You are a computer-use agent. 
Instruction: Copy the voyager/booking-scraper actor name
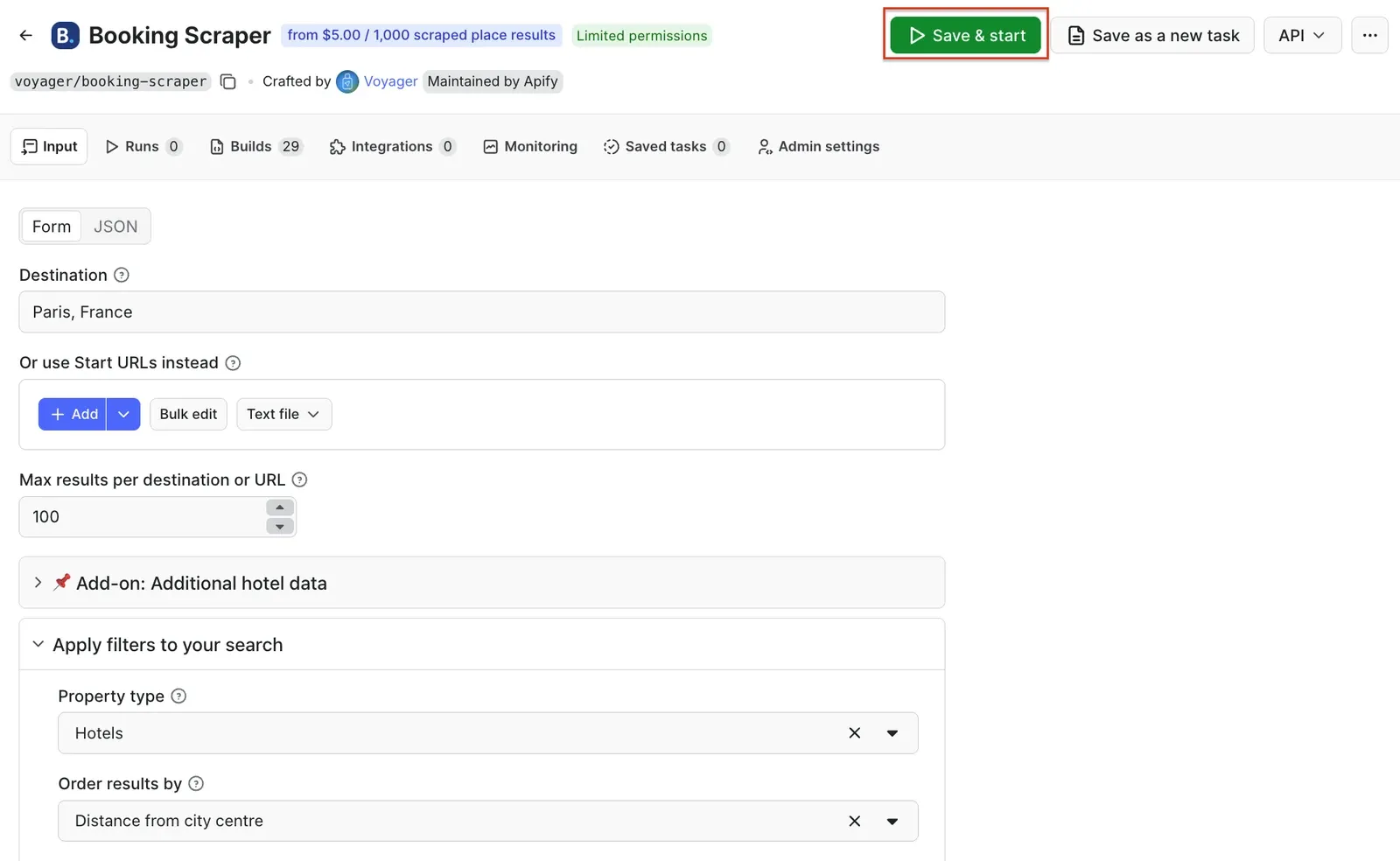[228, 81]
